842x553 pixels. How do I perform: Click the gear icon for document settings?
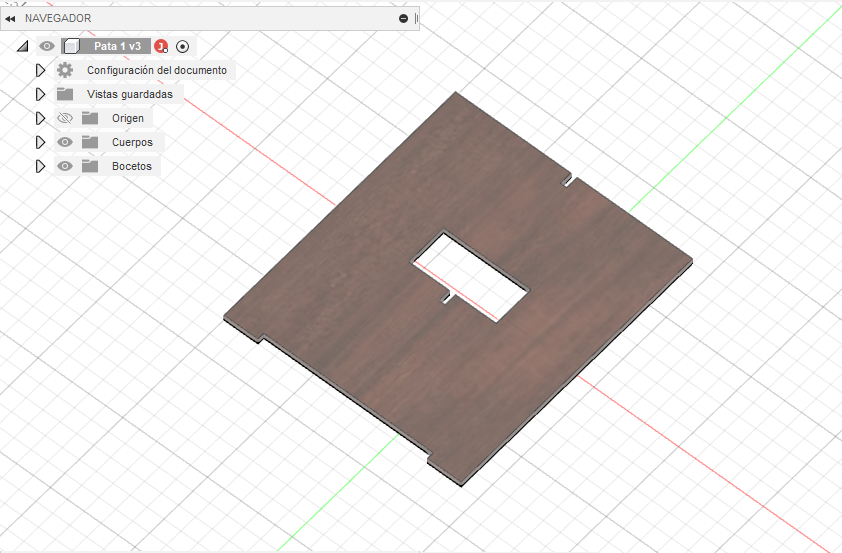click(x=65, y=70)
